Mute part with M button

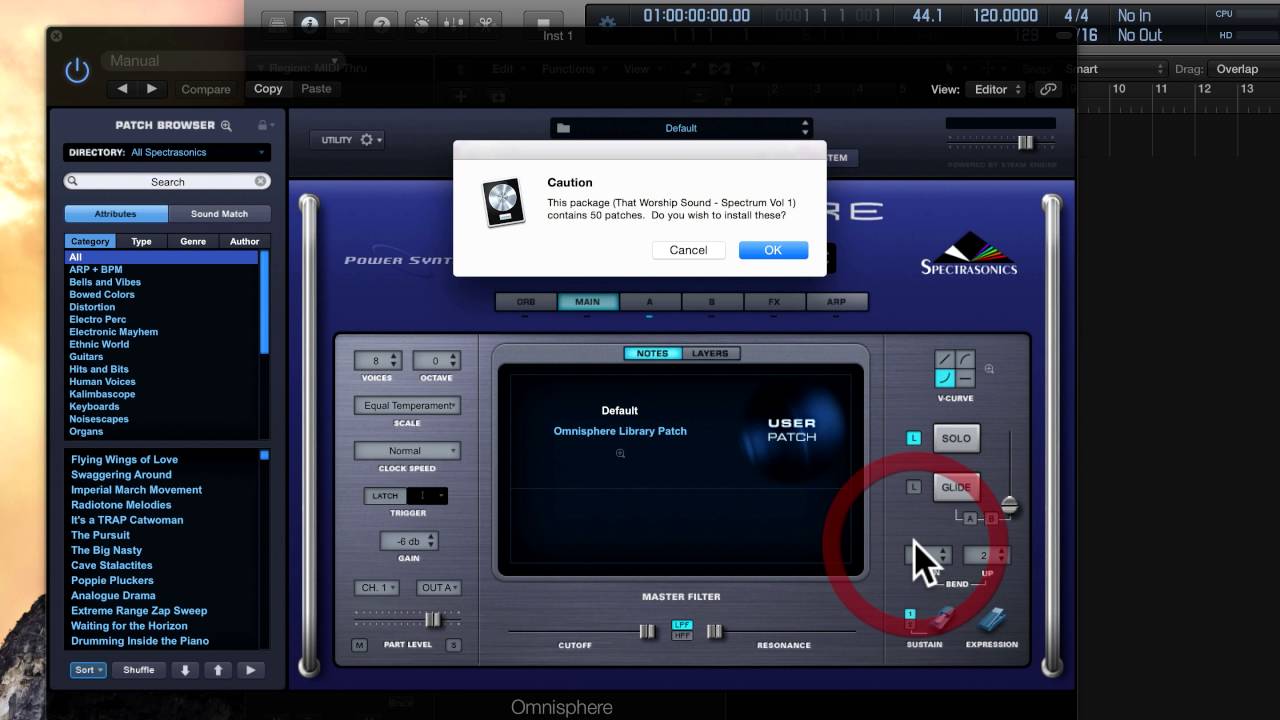(359, 645)
